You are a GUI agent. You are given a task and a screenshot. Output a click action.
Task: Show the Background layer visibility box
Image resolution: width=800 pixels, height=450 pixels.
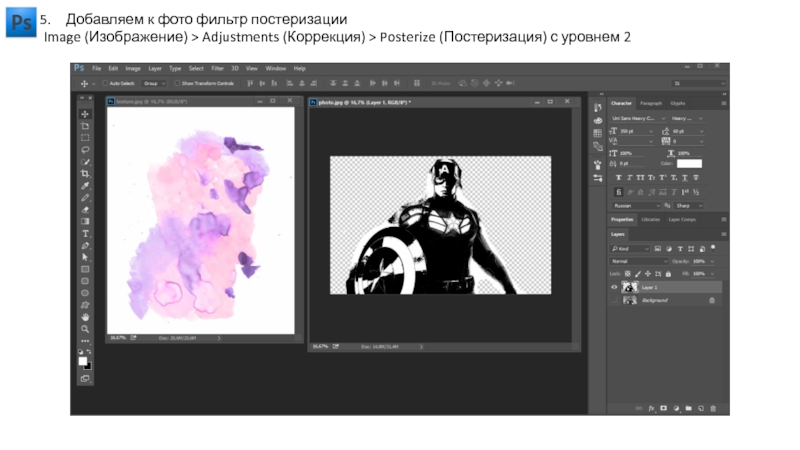tap(614, 301)
